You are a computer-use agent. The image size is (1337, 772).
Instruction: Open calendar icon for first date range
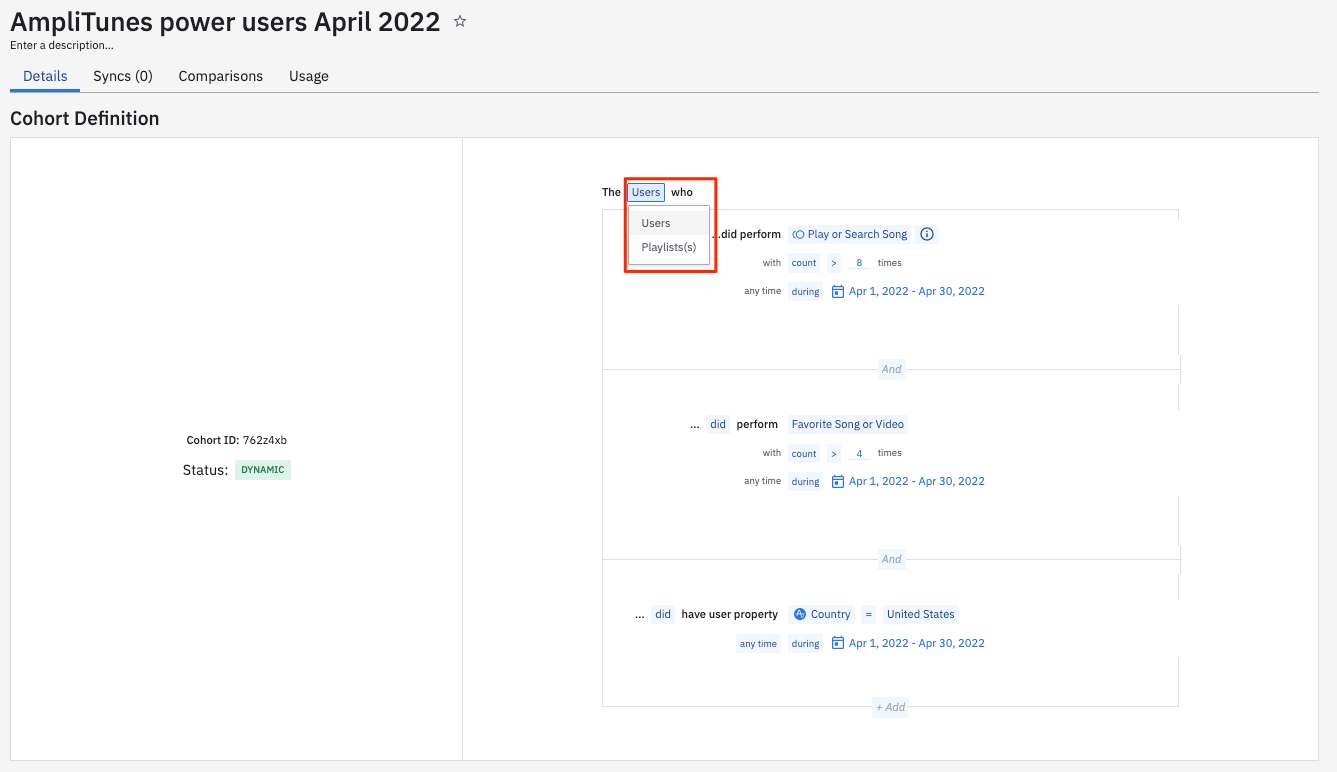[x=838, y=292]
